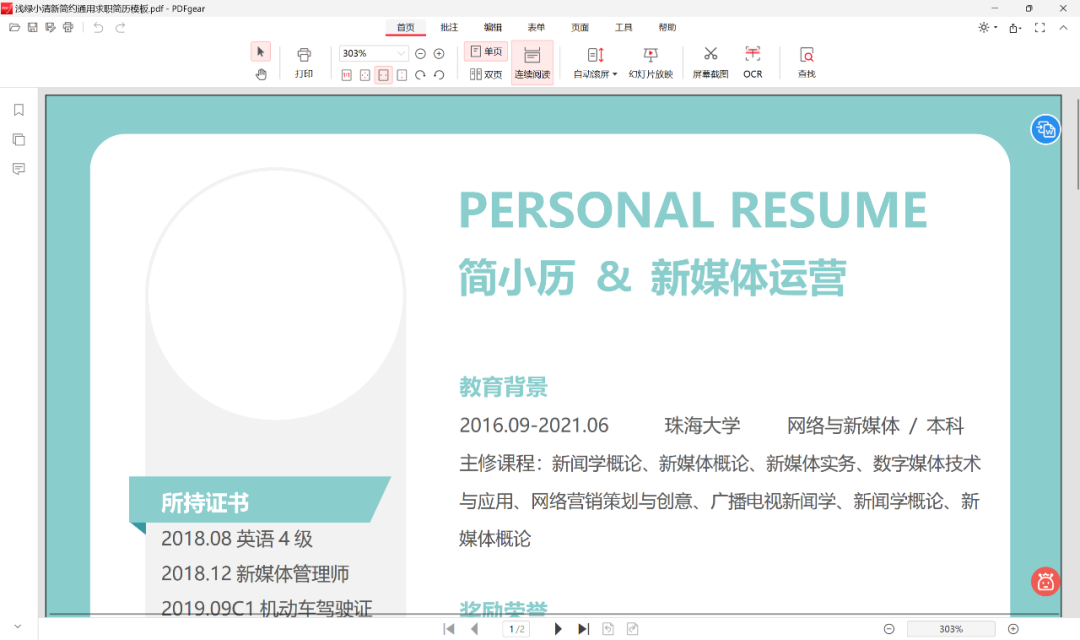Undo the last action
1080x640 pixels.
click(x=98, y=28)
